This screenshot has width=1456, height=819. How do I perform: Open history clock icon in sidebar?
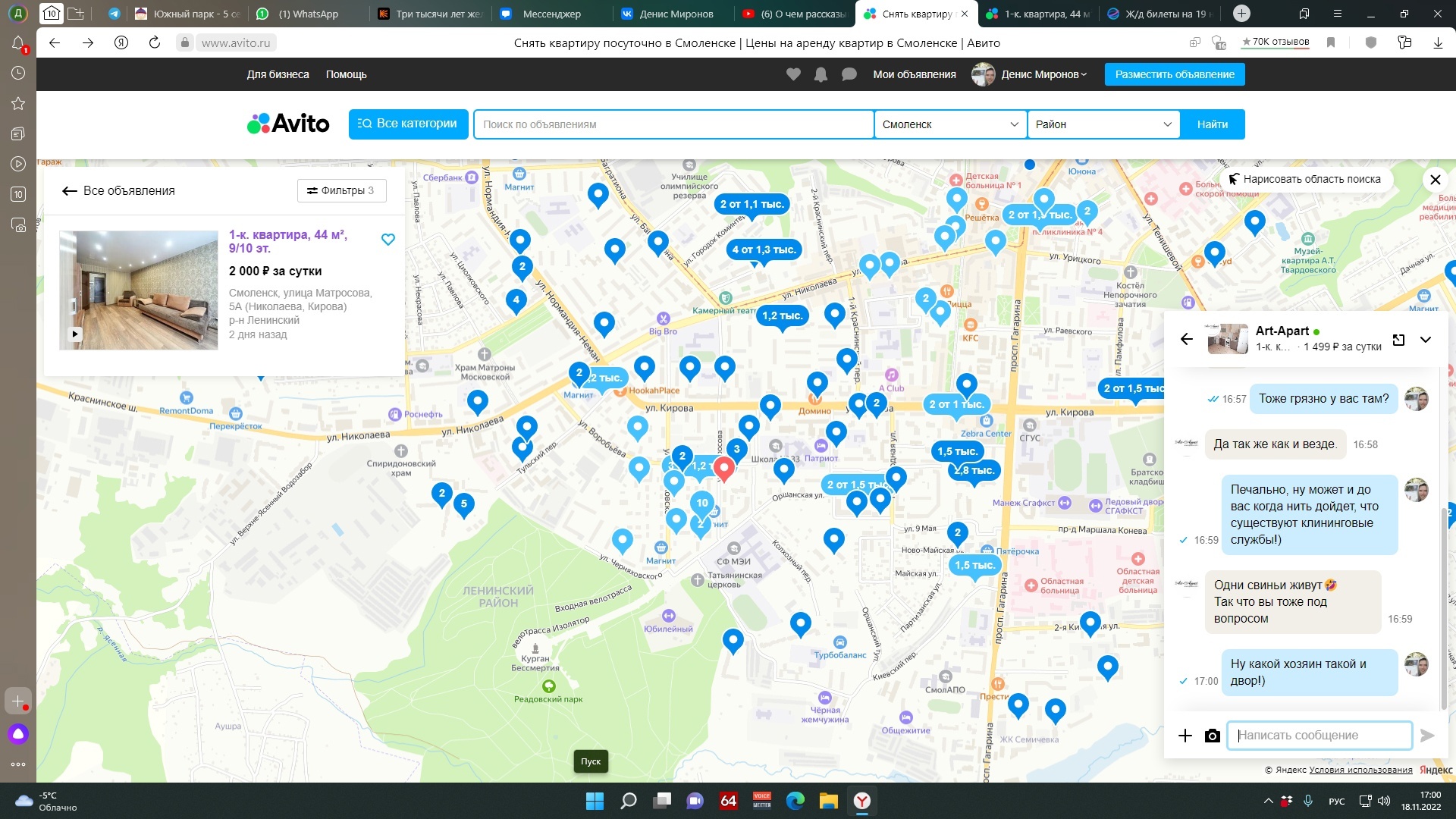pos(18,73)
